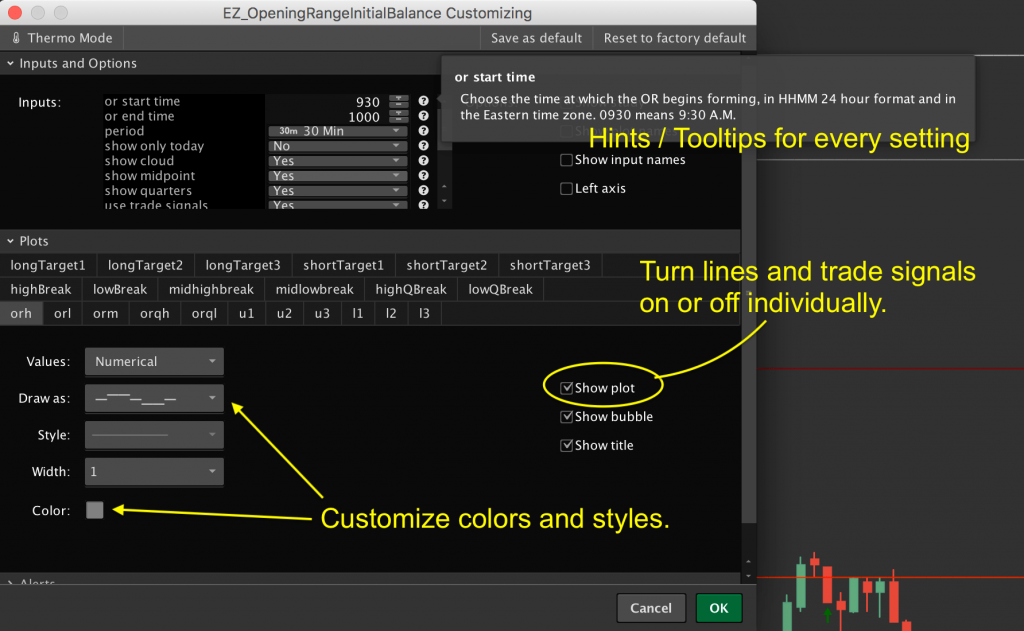Collapse the Plots section

(x=10, y=240)
